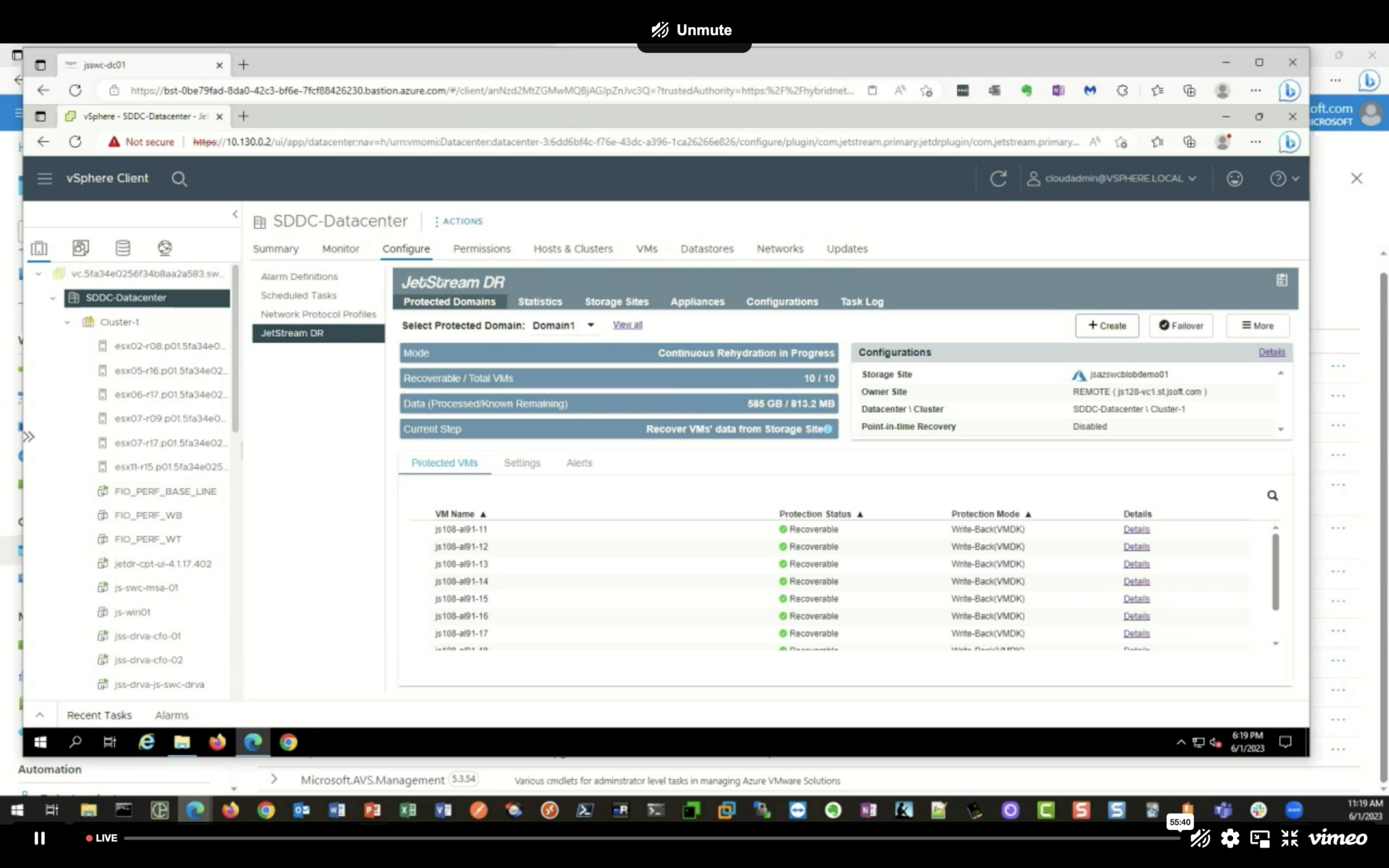This screenshot has width=1389, height=868.
Task: Open the Networking inventory icon
Action: 165,248
